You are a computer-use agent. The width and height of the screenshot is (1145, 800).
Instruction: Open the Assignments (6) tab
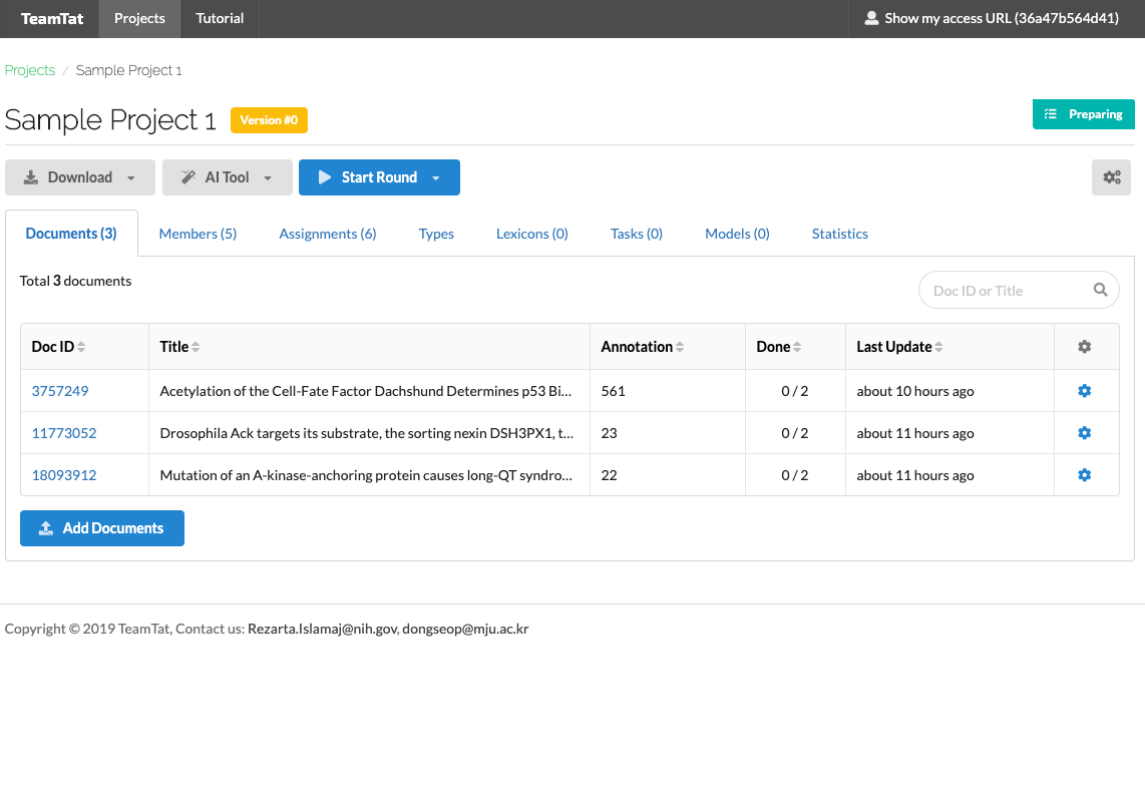pos(327,234)
